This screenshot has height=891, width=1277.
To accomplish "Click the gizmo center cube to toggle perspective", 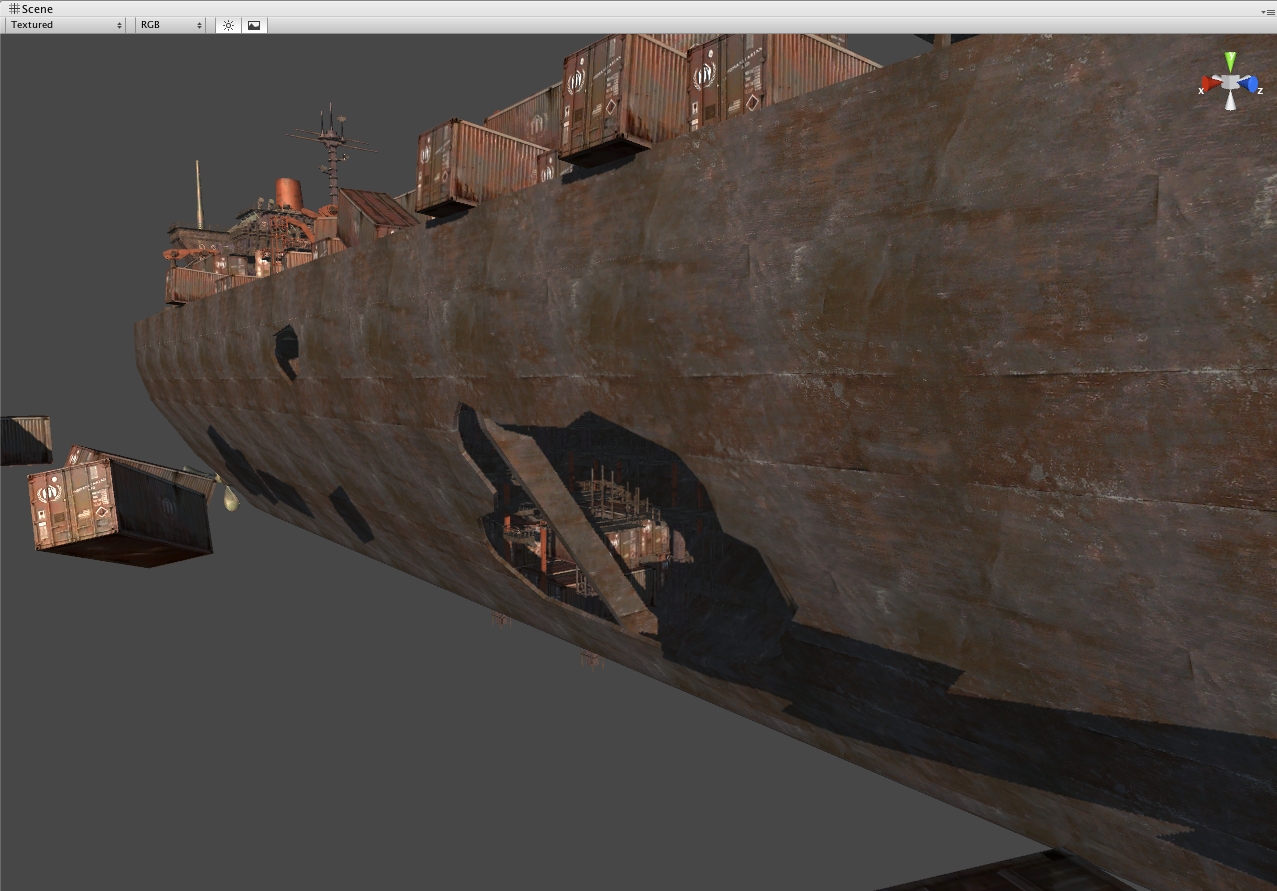I will pyautogui.click(x=1230, y=84).
